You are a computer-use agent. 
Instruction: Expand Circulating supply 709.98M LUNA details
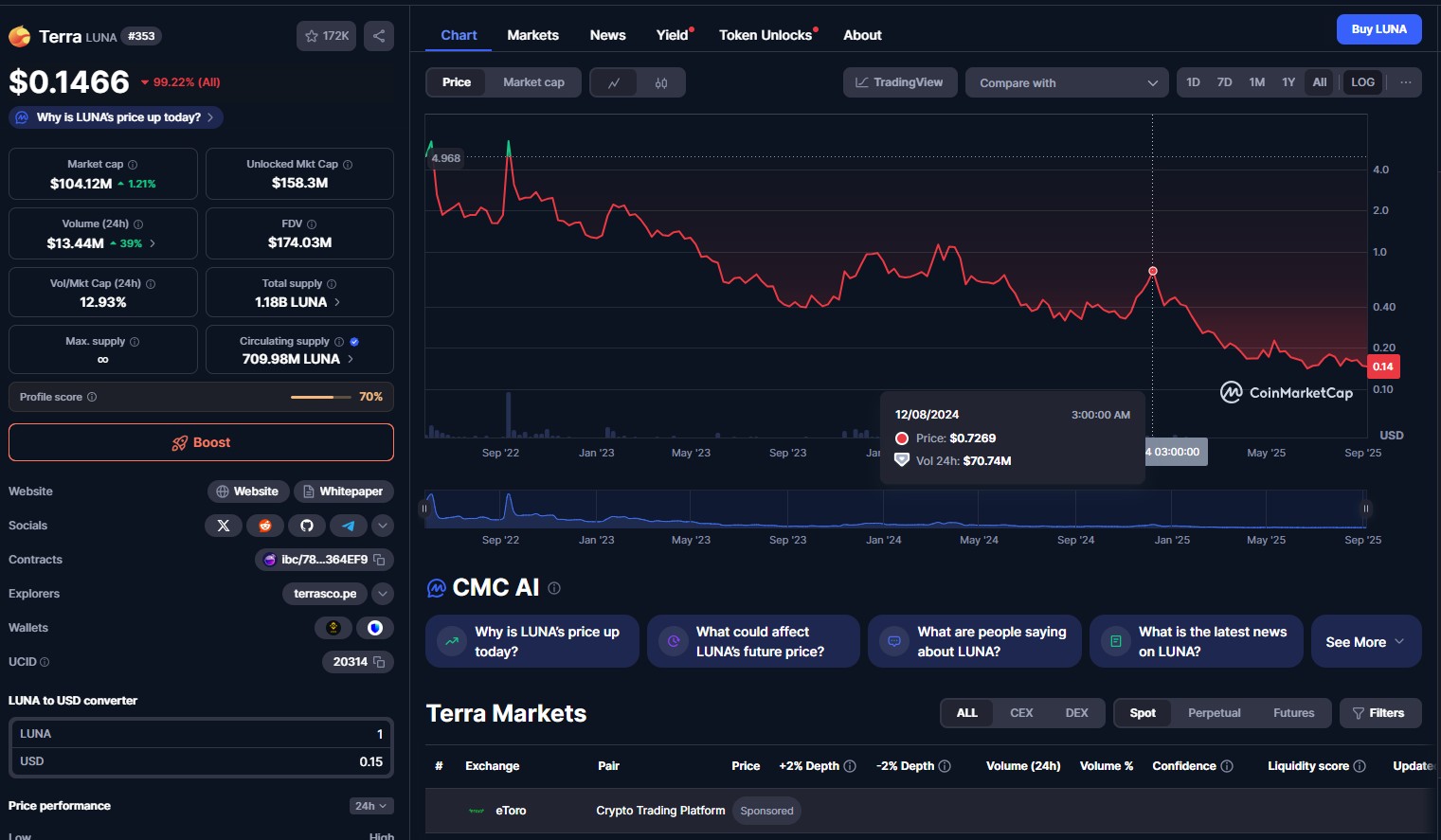coord(351,359)
